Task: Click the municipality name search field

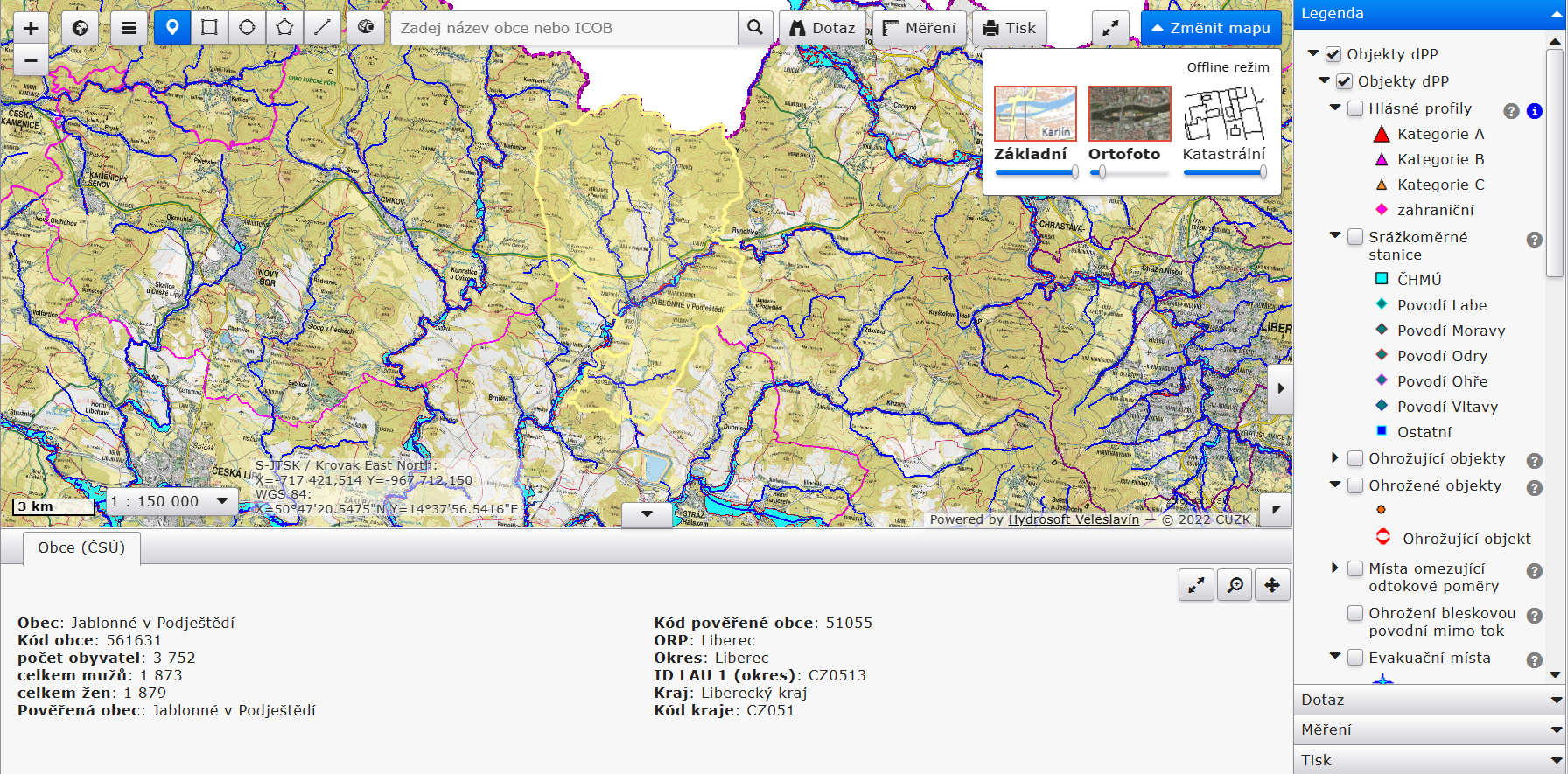Action: pyautogui.click(x=564, y=28)
